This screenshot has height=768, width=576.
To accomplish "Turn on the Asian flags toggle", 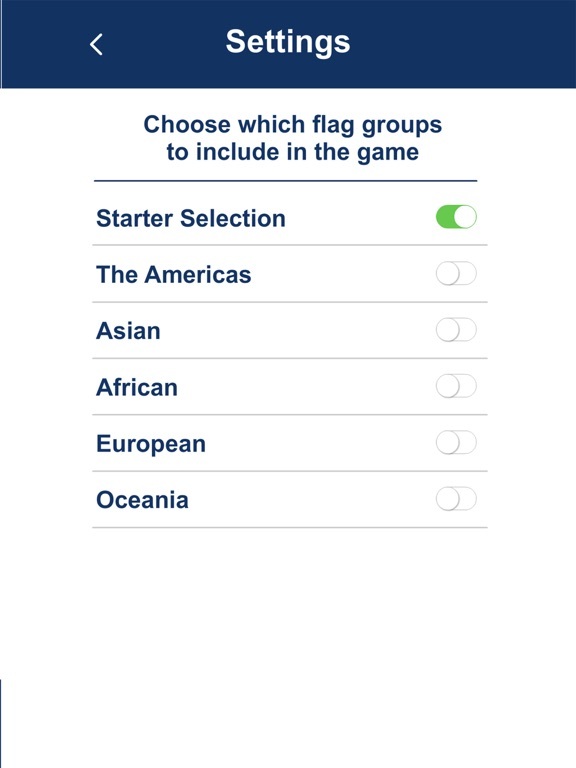I will 456,330.
